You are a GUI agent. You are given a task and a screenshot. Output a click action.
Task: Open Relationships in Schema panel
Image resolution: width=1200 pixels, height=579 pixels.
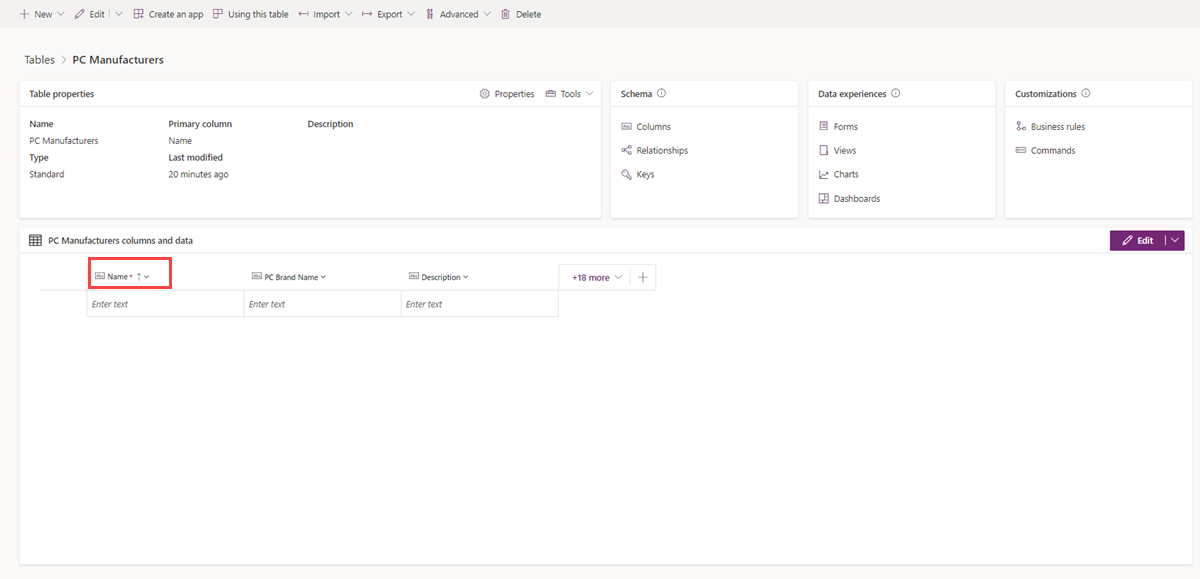click(x=661, y=151)
